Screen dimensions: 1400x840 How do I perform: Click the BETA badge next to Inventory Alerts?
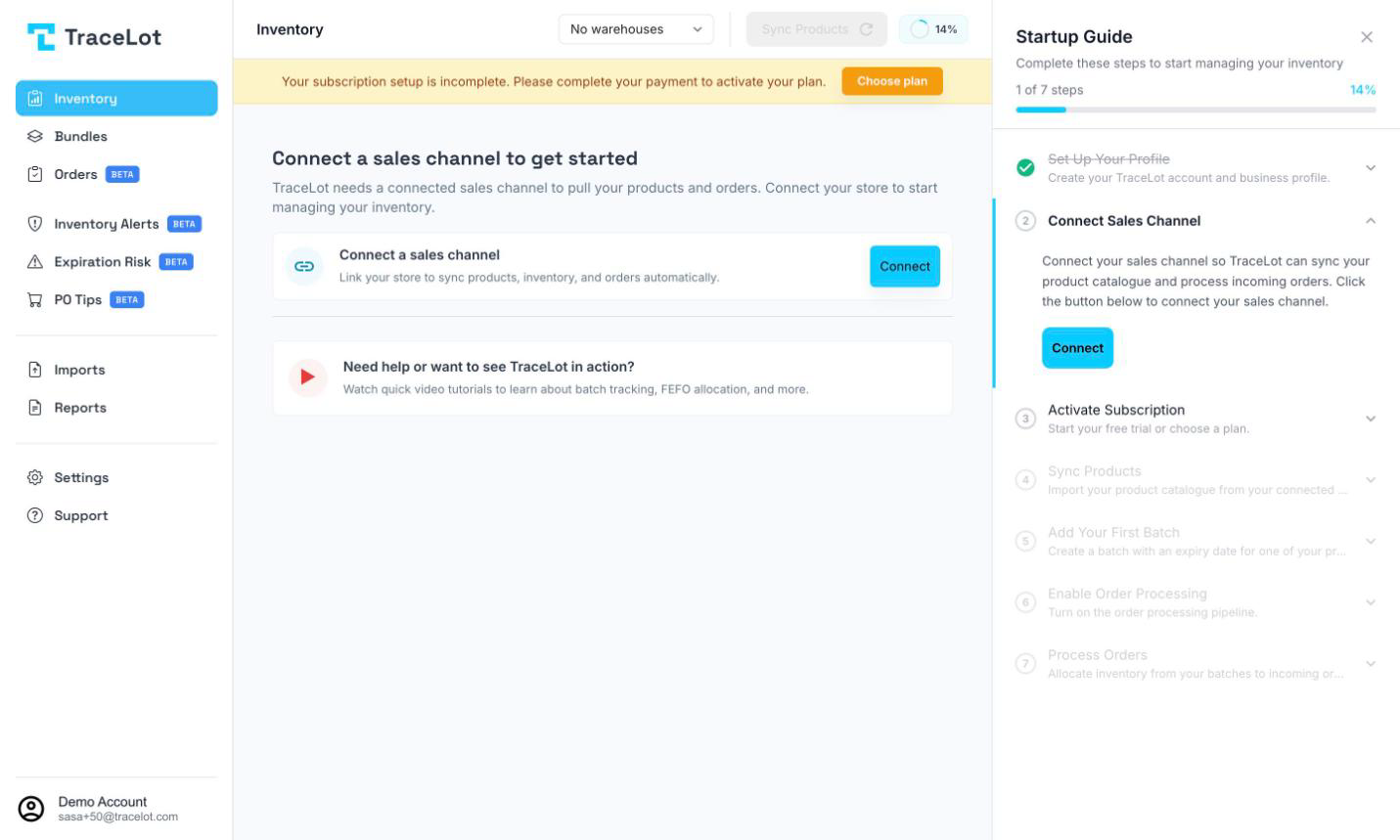coord(184,224)
